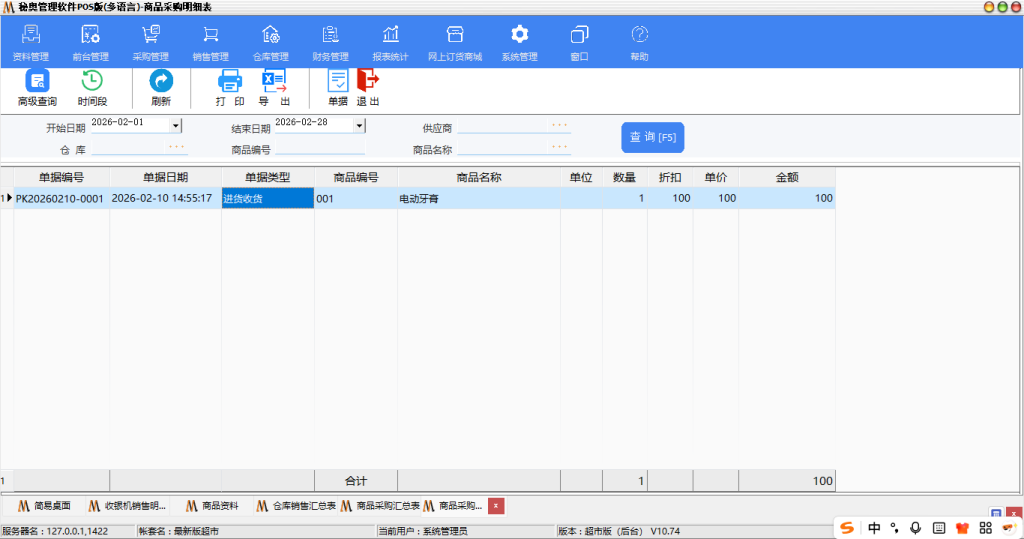Expand the 结束日期 end date dropdown
The image size is (1024, 539).
[x=360, y=125]
